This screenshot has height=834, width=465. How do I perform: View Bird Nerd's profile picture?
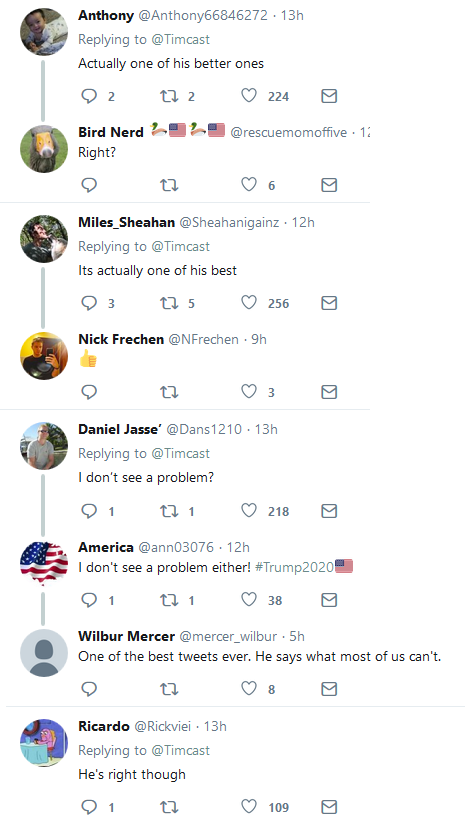[44, 149]
